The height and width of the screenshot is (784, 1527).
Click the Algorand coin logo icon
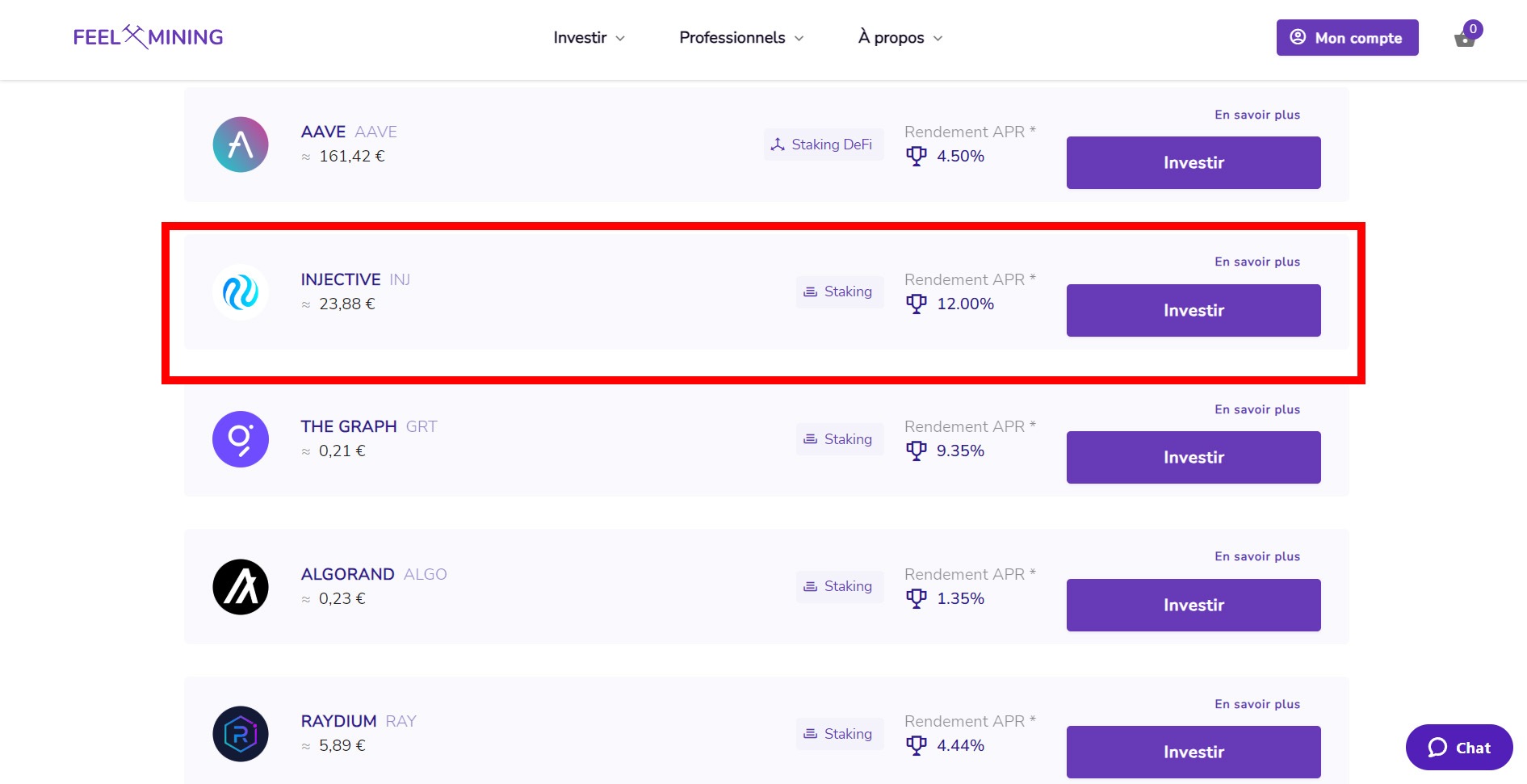(x=240, y=587)
